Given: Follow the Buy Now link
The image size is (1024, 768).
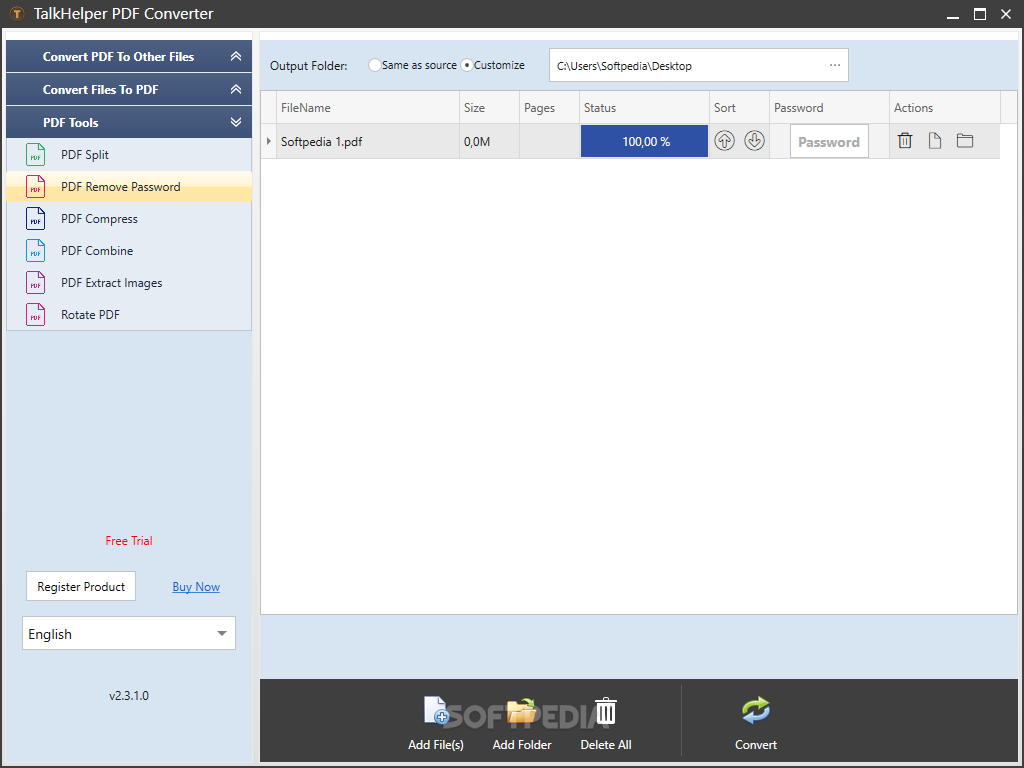Looking at the screenshot, I should click(196, 586).
